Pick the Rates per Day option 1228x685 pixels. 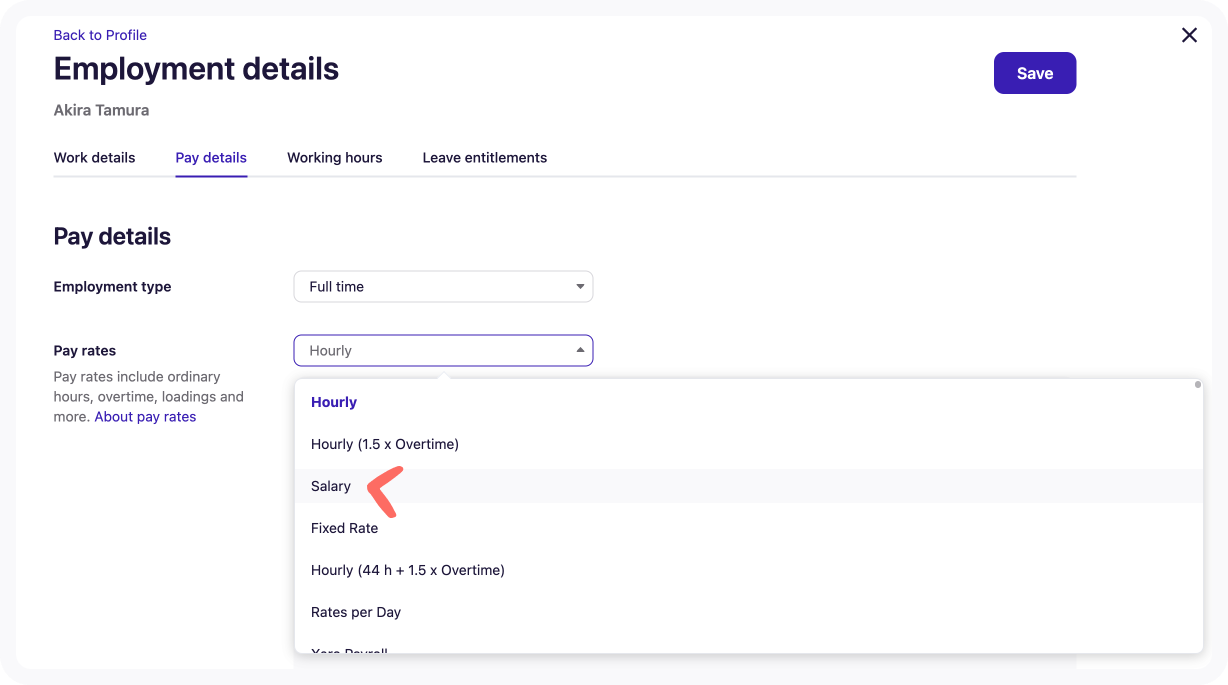coord(356,612)
